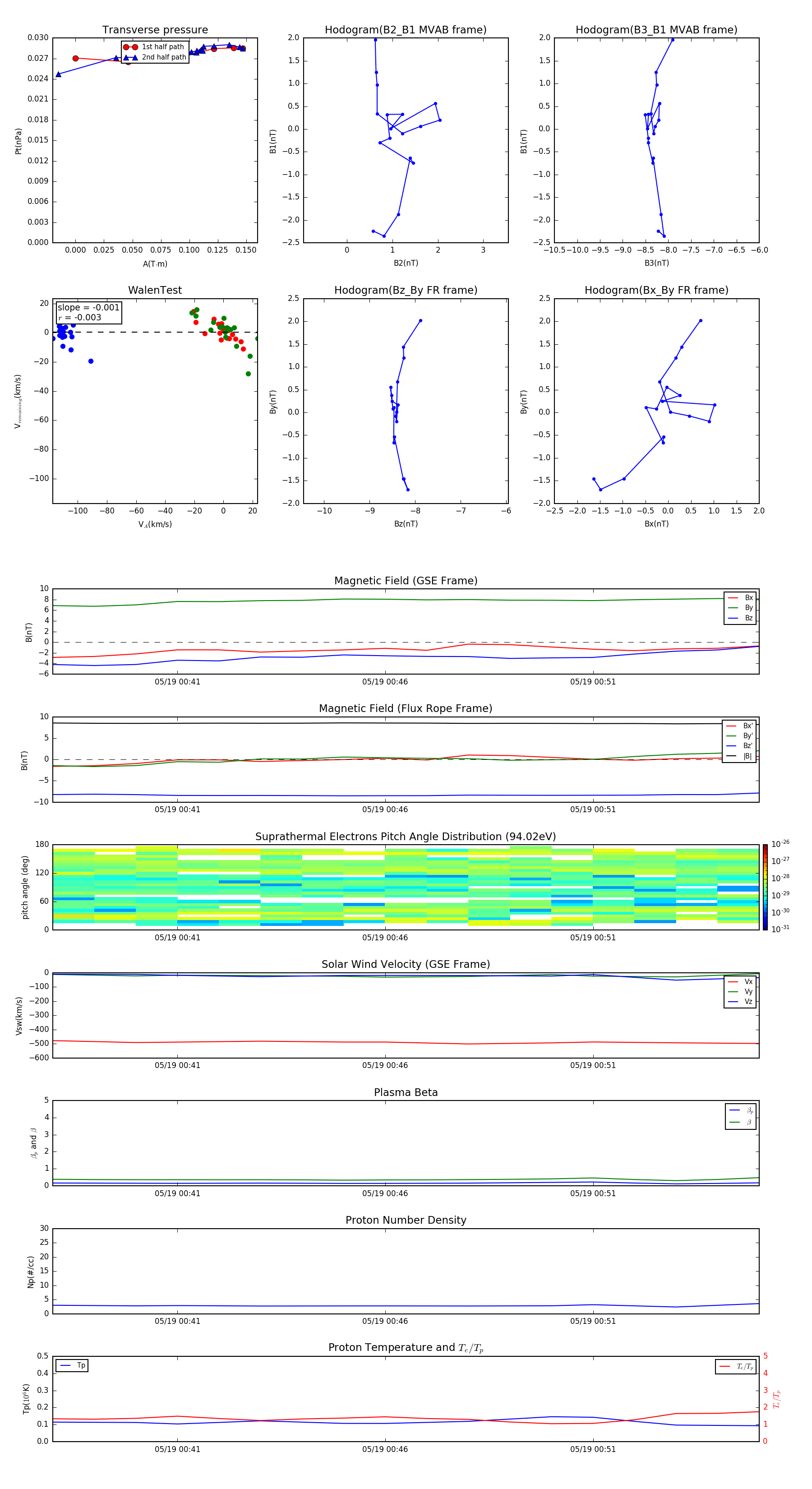Click 'Hodogram(B2_B1 MVAB frame)' title
Image resolution: width=812 pixels, height=1489 pixels.
[x=406, y=30]
